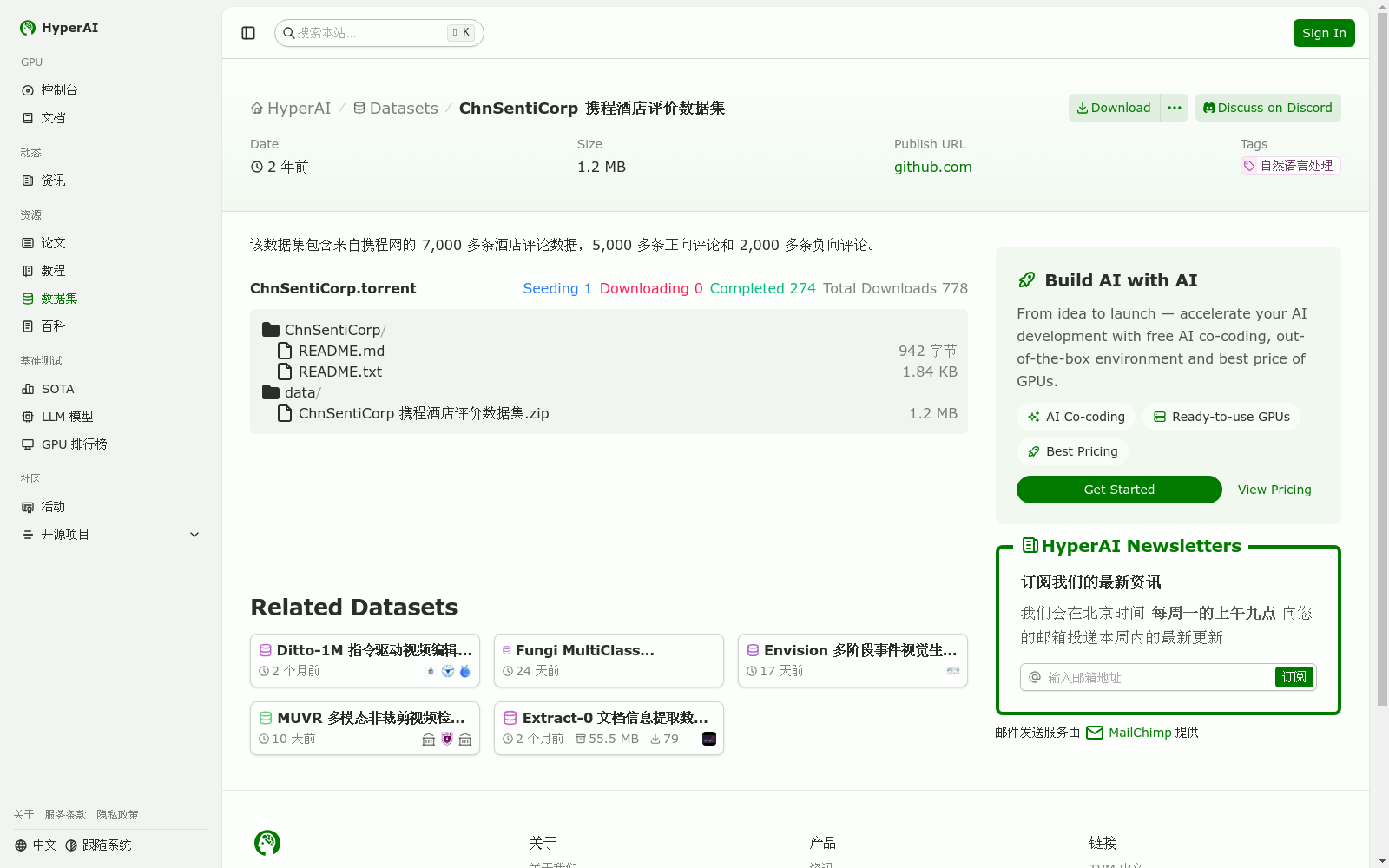Open 控制台 console in sidebar

point(111,90)
